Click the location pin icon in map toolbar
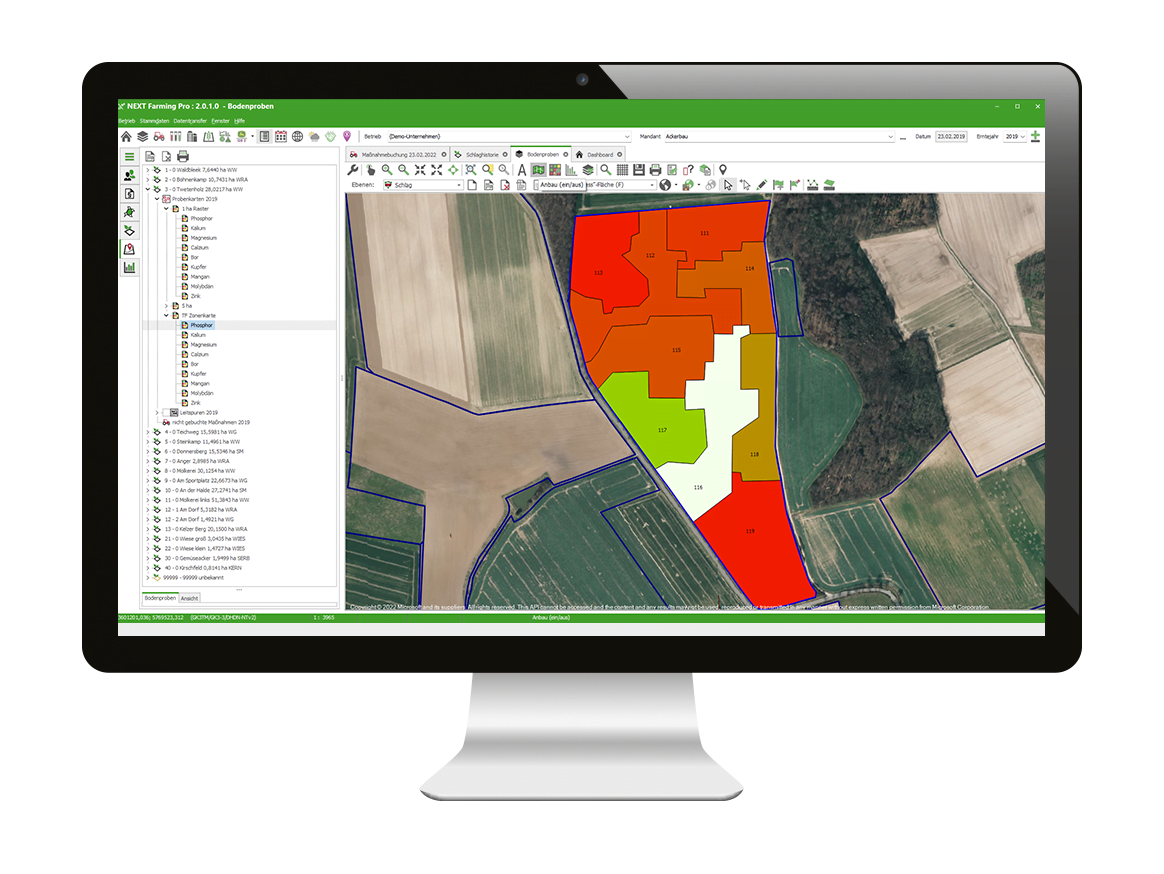The image size is (1164, 874). (x=723, y=170)
